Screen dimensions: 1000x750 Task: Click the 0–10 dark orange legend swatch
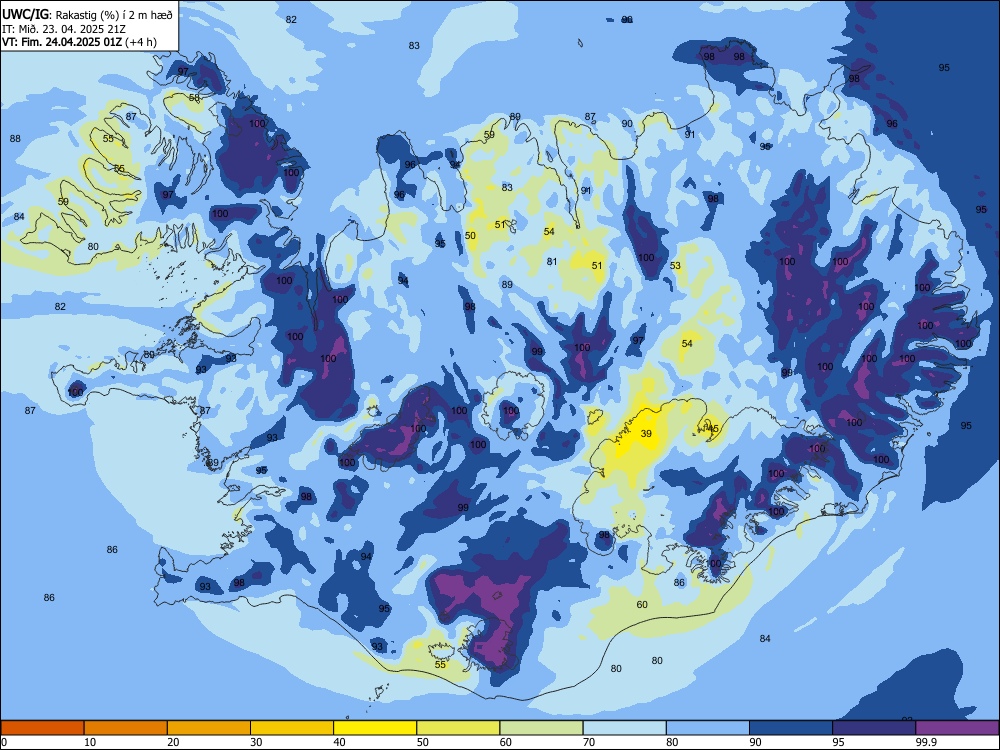pyautogui.click(x=42, y=728)
